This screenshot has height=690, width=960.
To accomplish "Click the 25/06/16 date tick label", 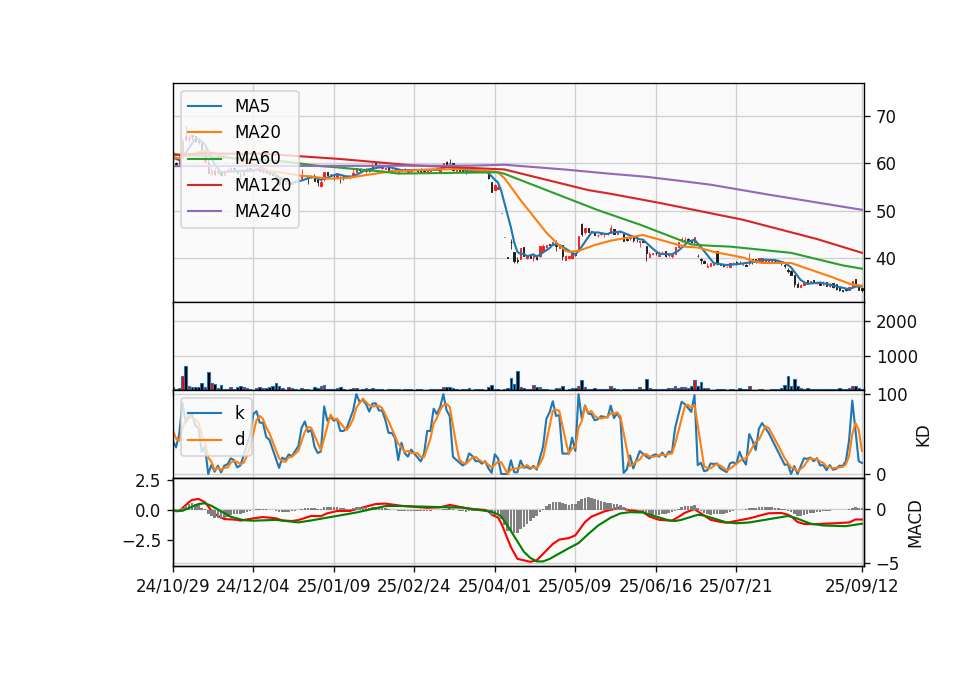I will tap(655, 586).
